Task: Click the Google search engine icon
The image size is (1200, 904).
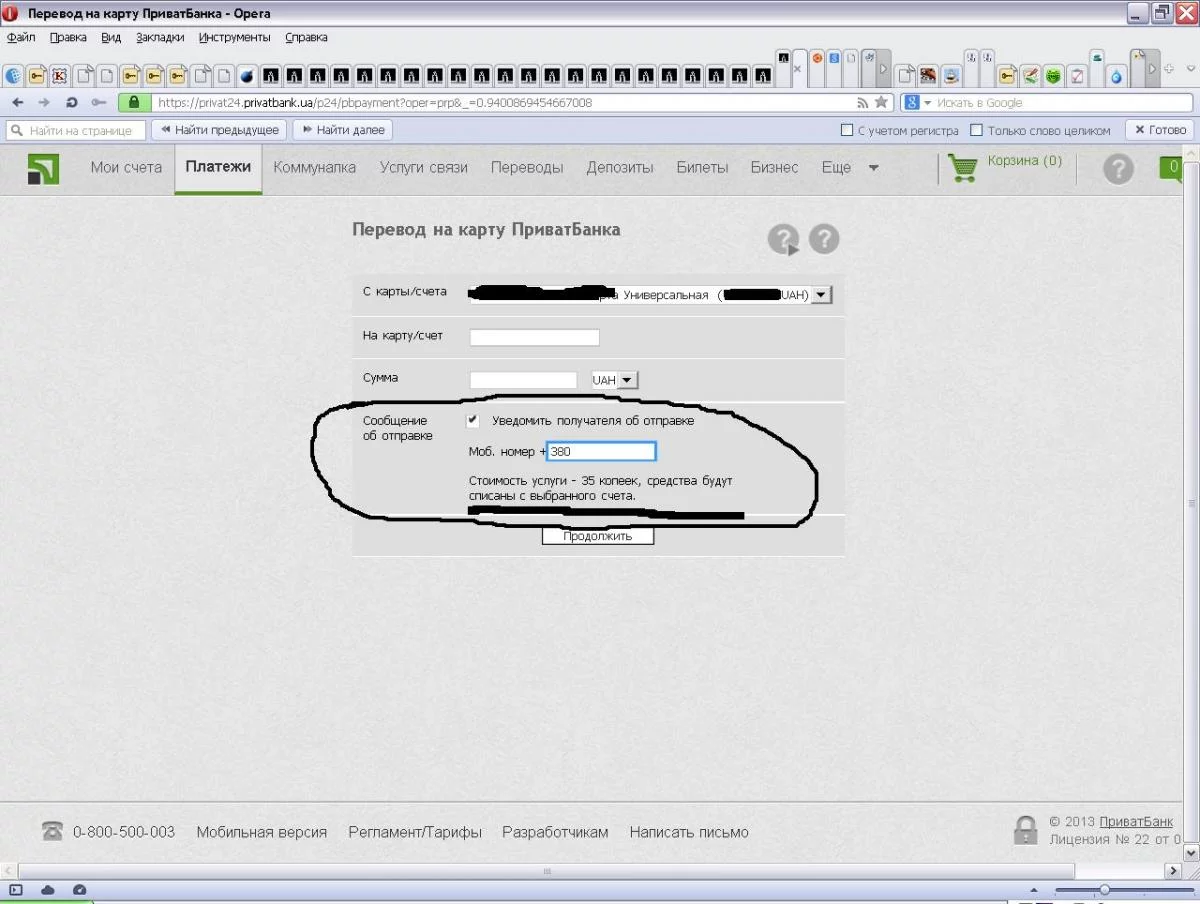Action: [x=912, y=102]
